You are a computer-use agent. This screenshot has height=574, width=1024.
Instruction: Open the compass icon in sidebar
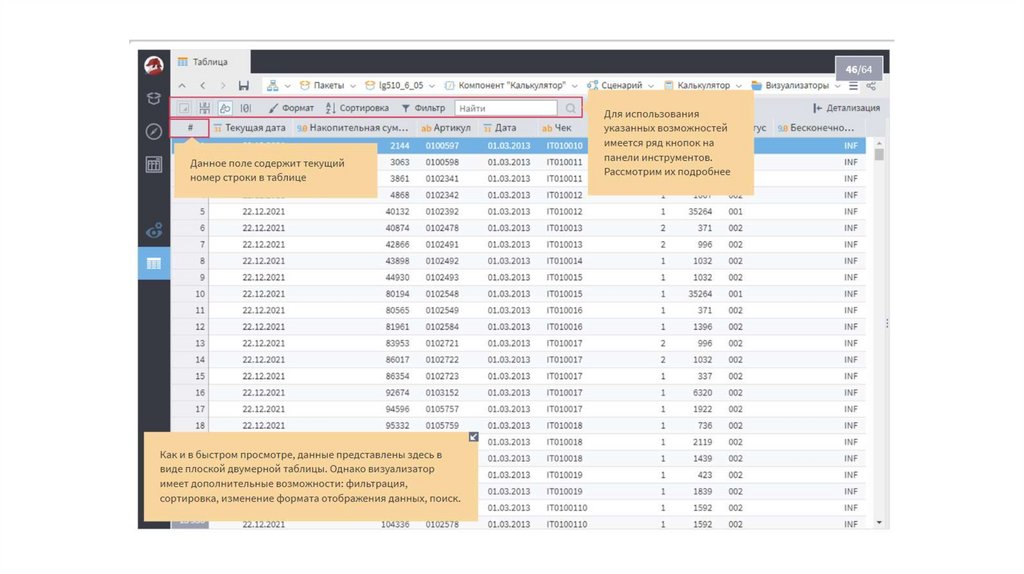153,131
